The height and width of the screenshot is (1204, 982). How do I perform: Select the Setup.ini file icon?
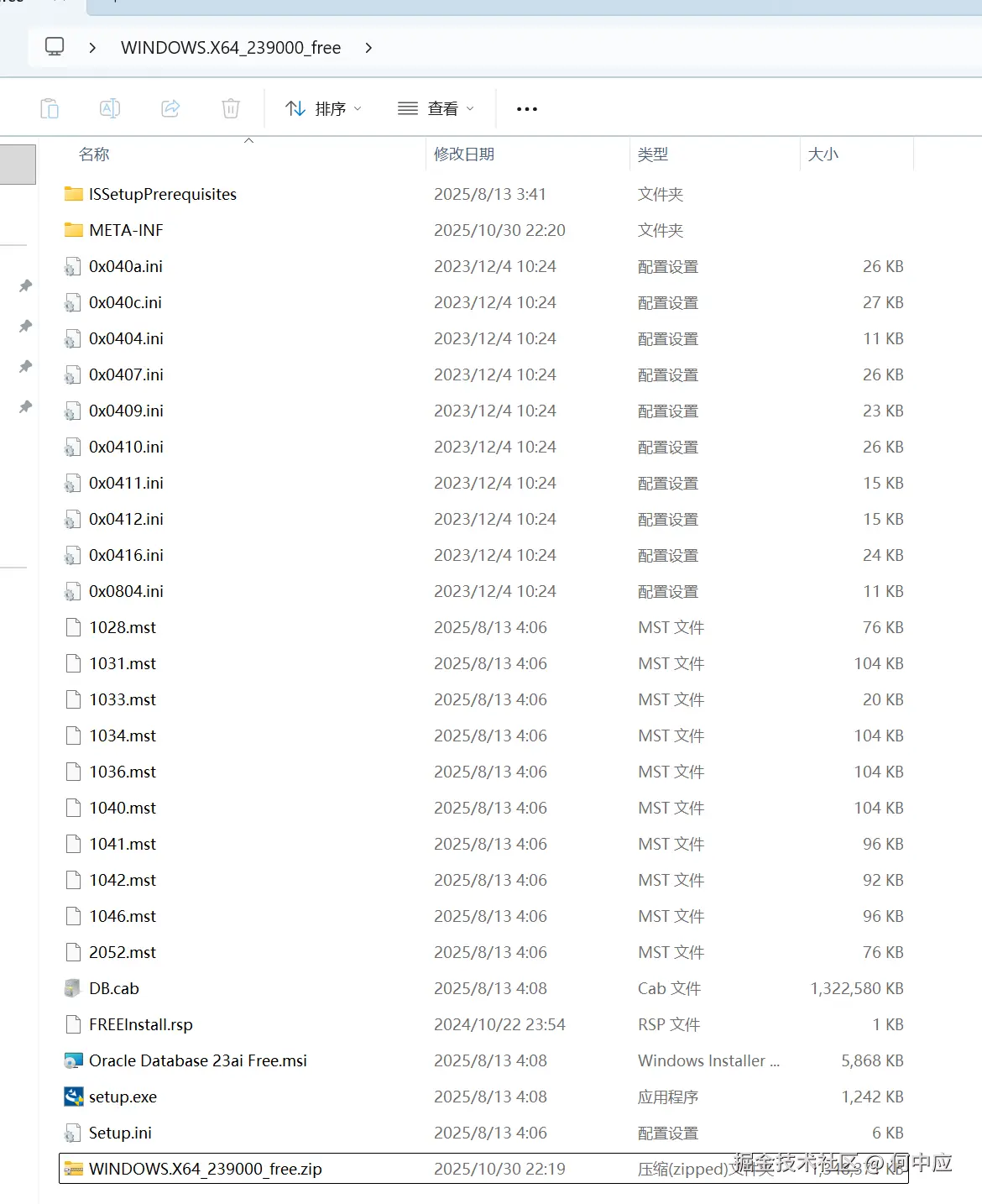click(74, 1133)
